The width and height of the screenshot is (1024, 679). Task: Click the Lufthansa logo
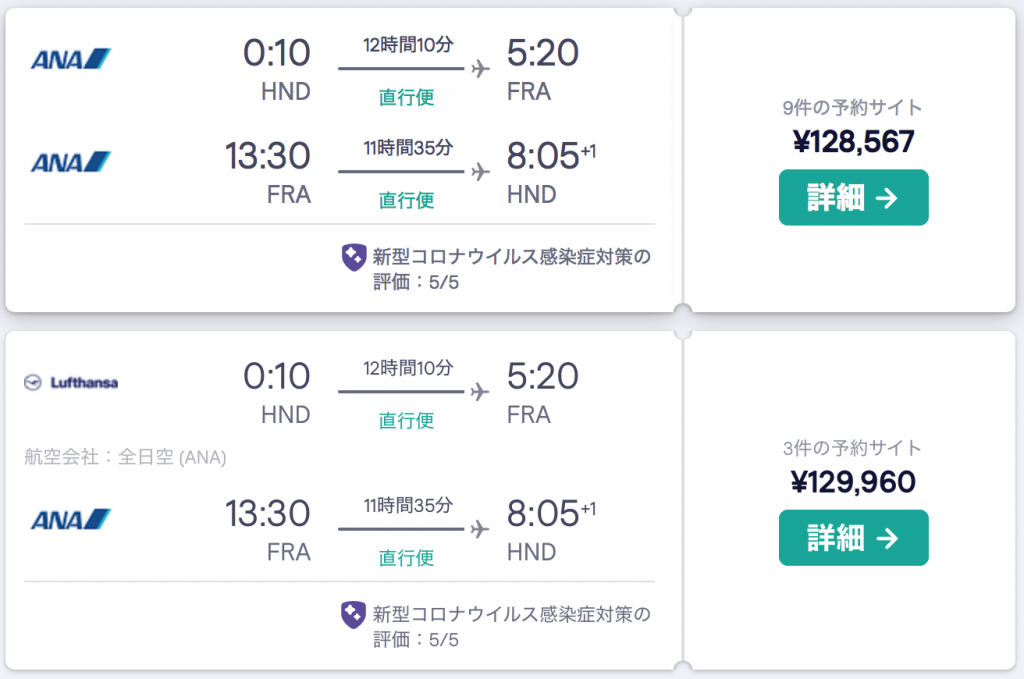pos(71,383)
